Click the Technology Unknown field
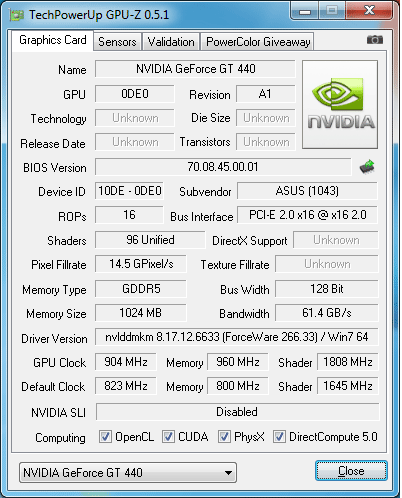The image size is (402, 498). [135, 118]
